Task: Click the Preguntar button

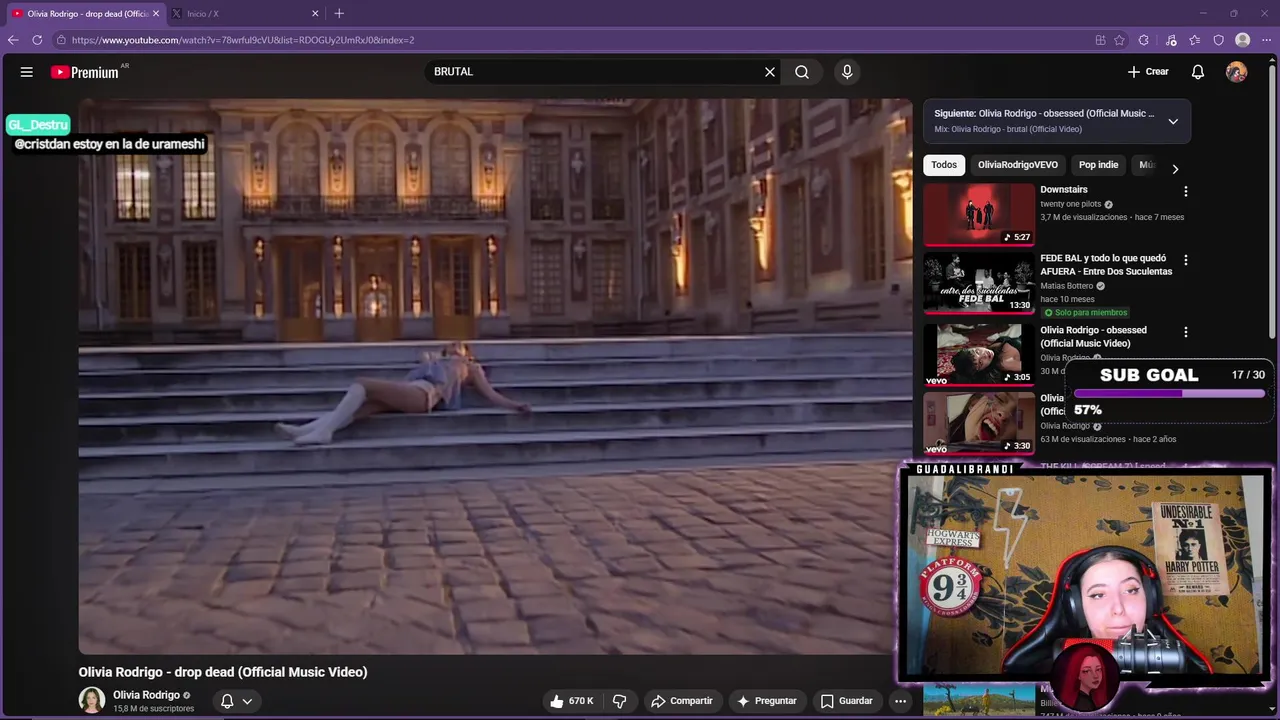Action: pyautogui.click(x=767, y=701)
